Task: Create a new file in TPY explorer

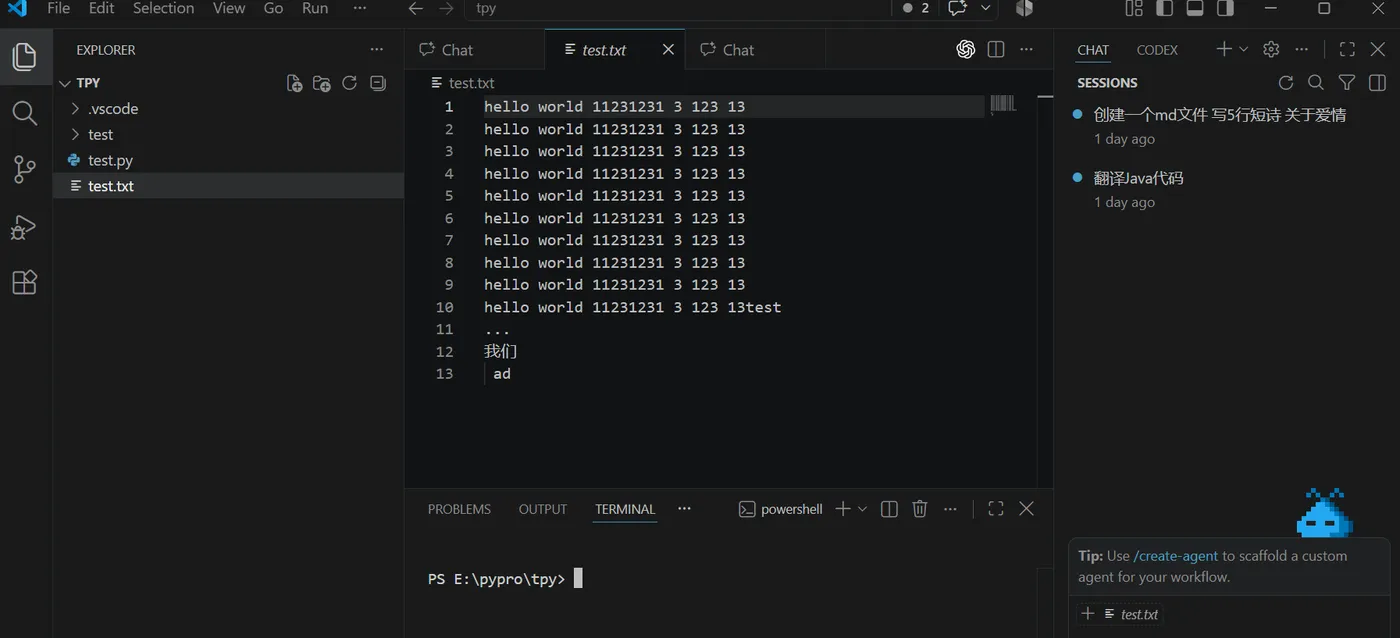Action: point(294,83)
